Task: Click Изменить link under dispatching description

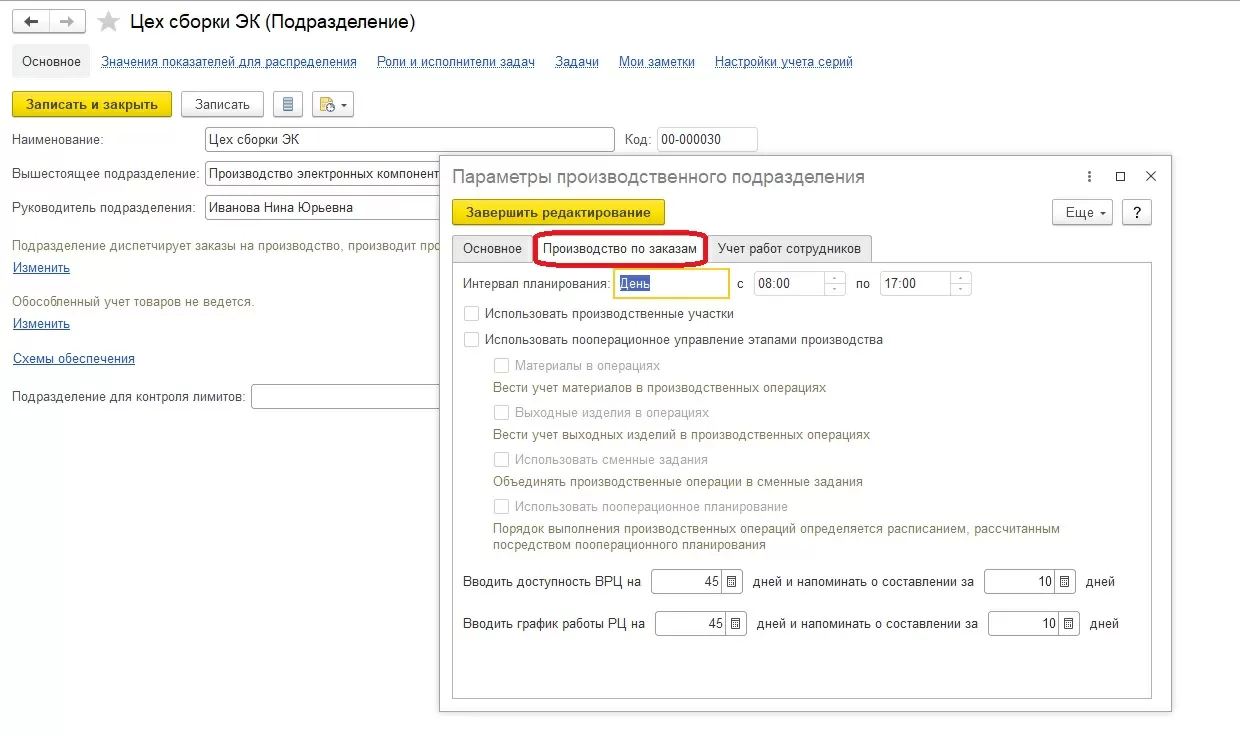Action: (41, 267)
